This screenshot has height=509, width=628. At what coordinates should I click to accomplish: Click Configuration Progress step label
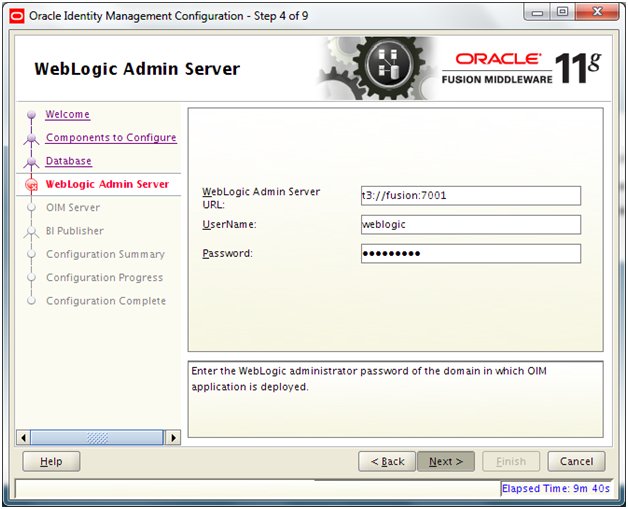point(105,278)
